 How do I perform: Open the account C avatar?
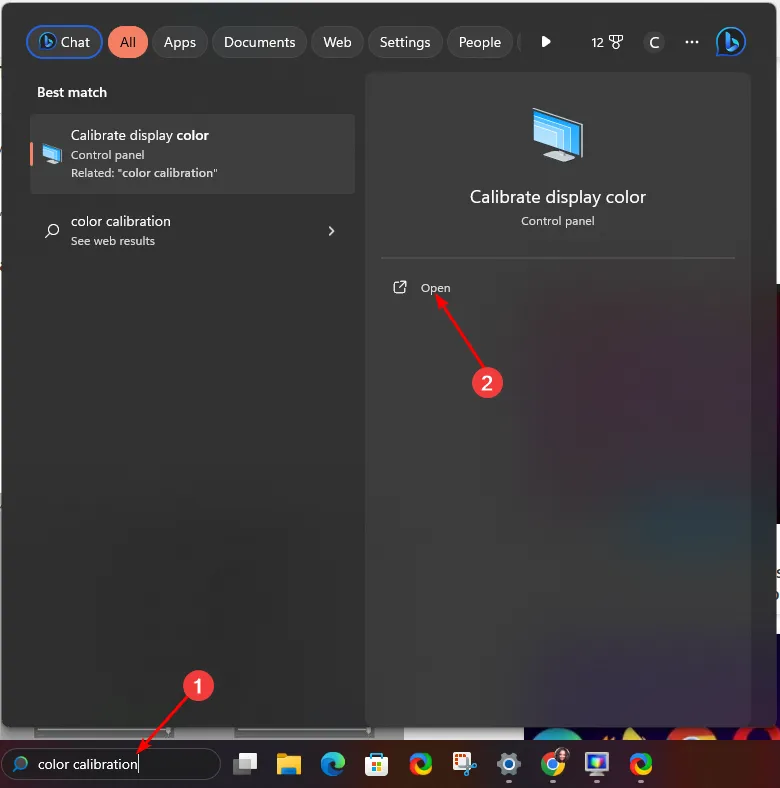pos(654,42)
